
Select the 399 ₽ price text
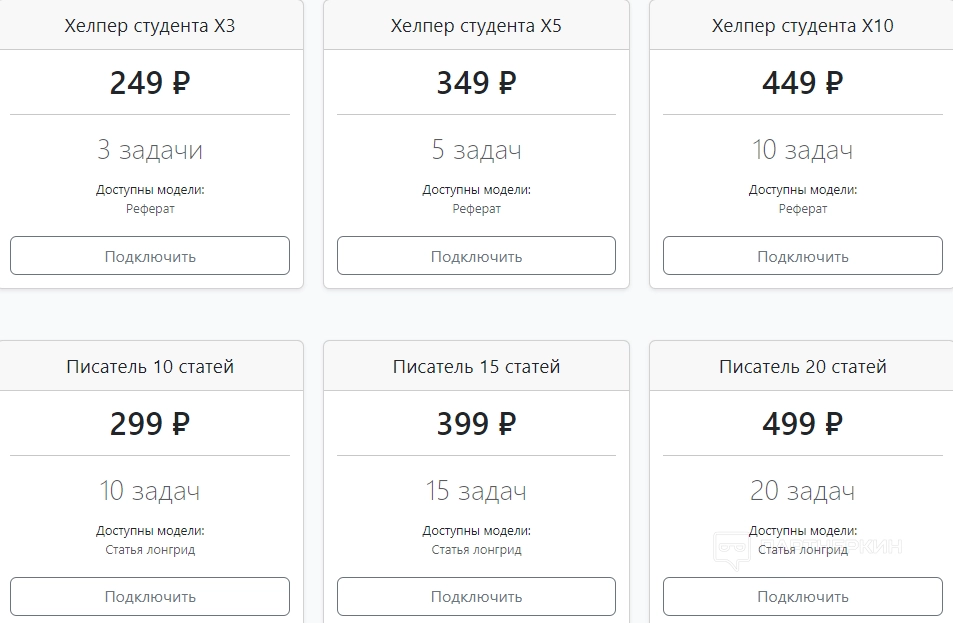pos(476,424)
